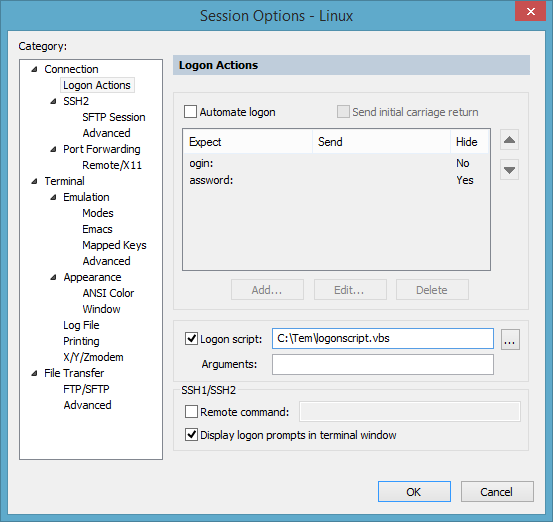Enable the Automate logon checkbox
The height and width of the screenshot is (522, 553).
point(190,112)
